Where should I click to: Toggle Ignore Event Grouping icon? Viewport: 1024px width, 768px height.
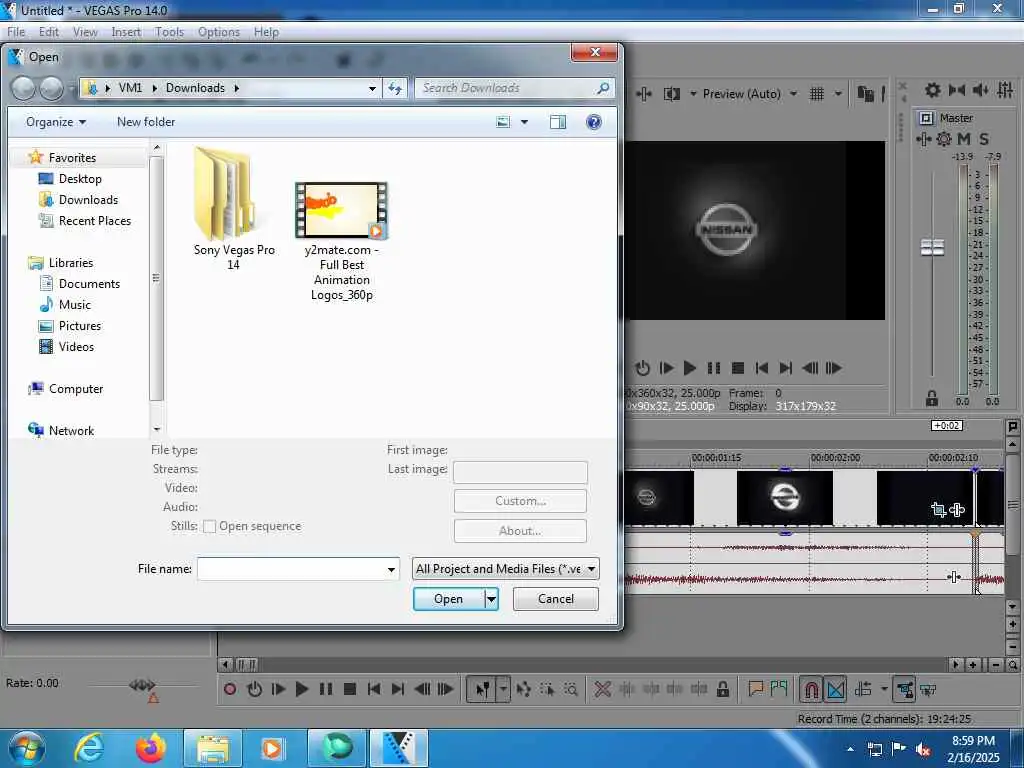[x=928, y=689]
